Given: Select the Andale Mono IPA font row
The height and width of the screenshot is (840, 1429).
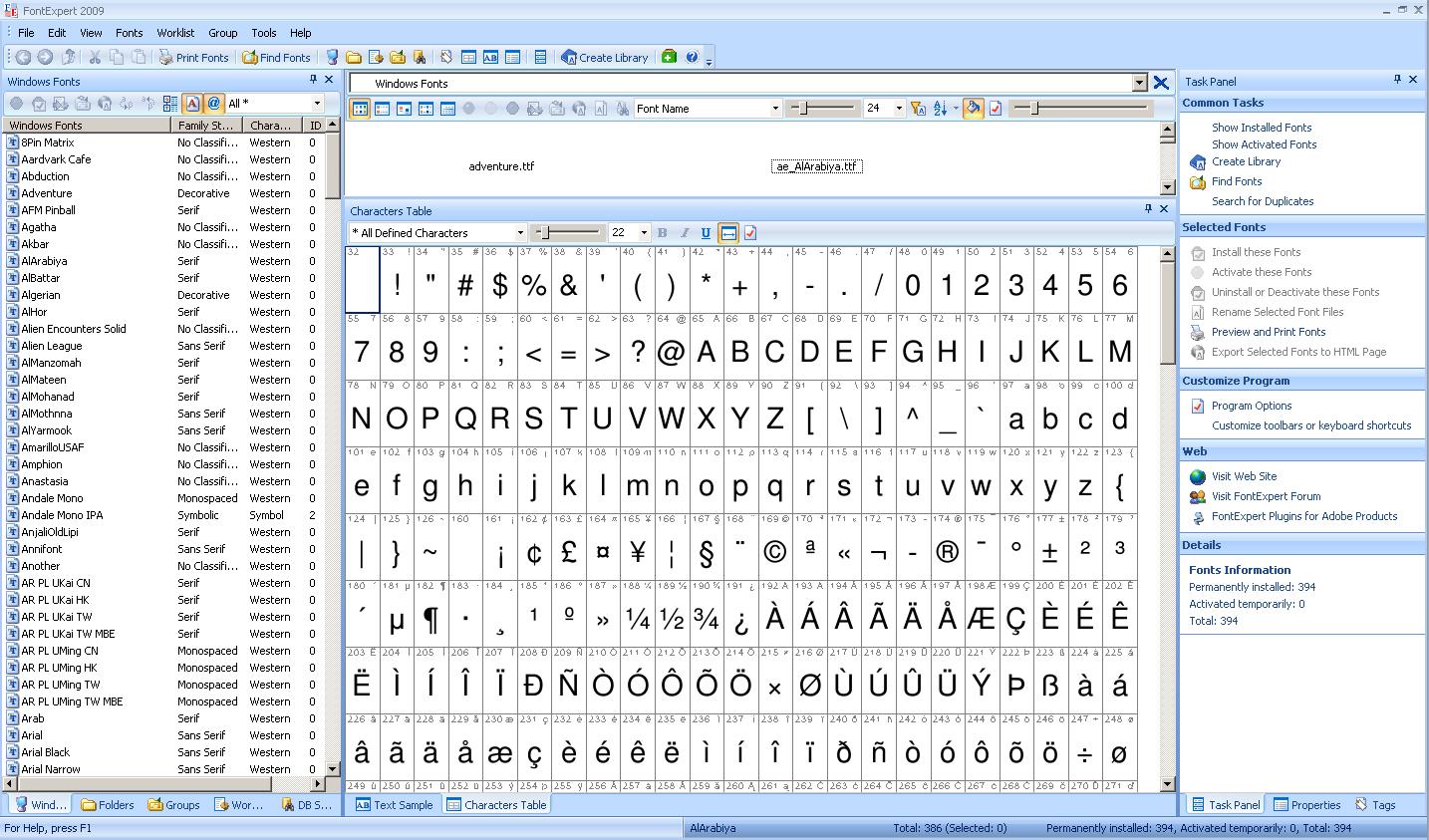Looking at the screenshot, I should click(x=164, y=515).
